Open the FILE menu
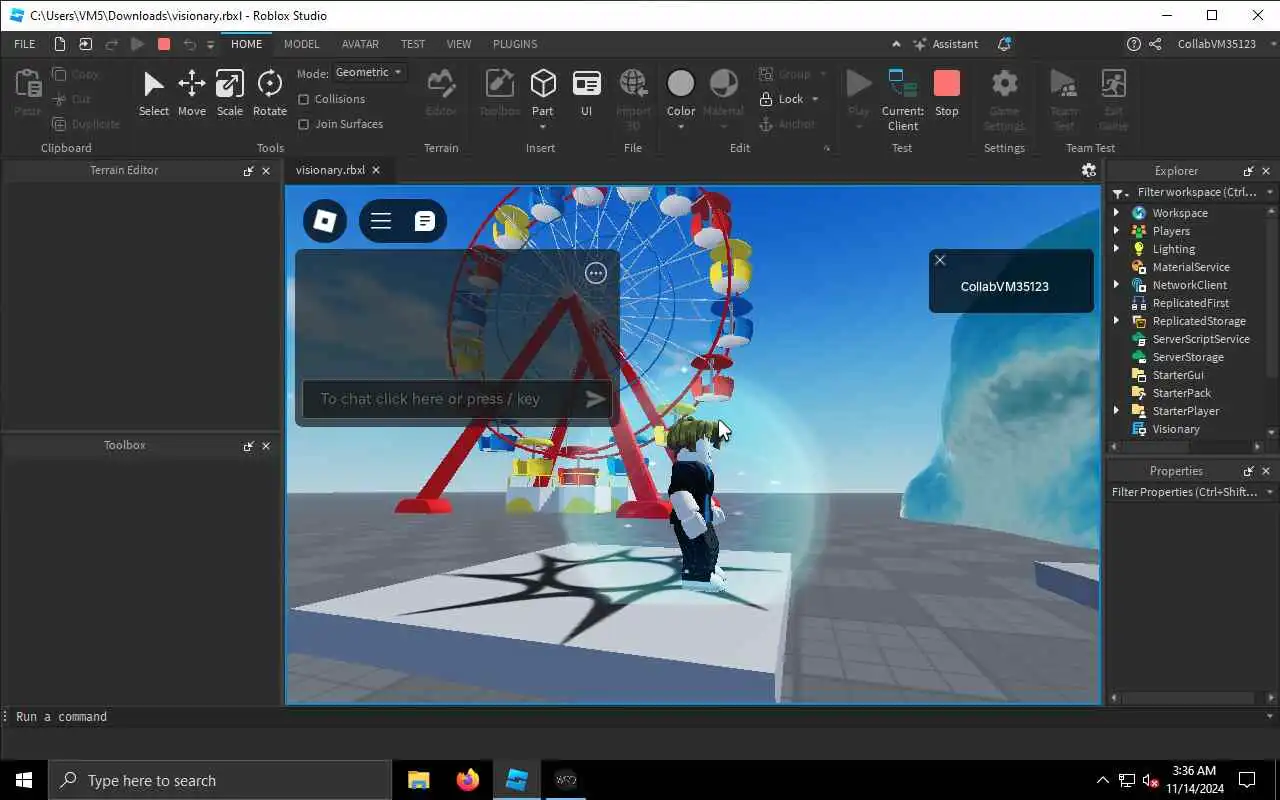 [25, 44]
